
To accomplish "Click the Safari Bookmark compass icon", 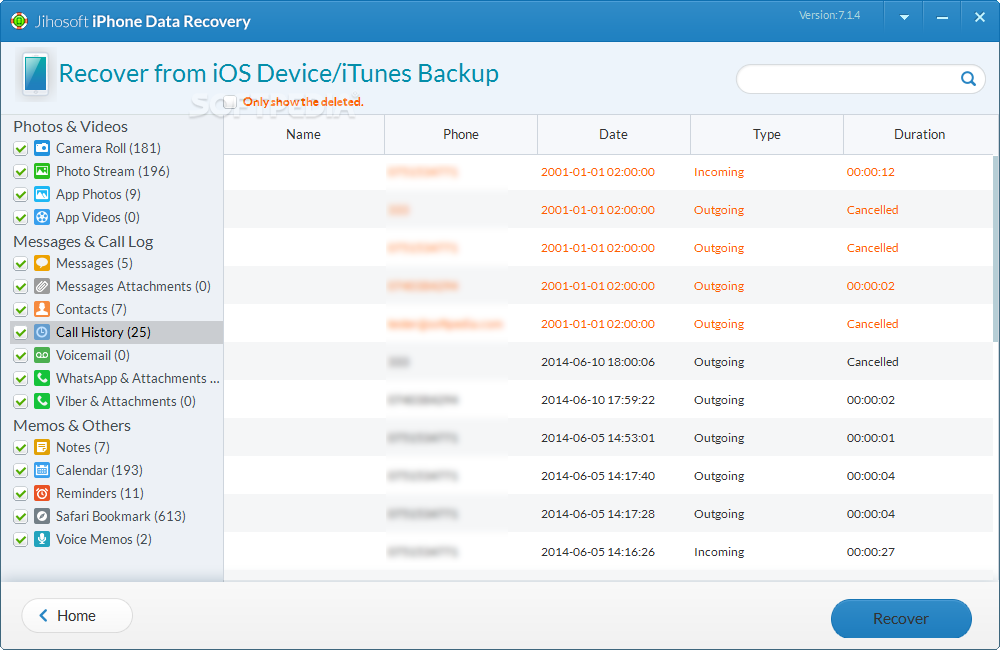I will coord(42,516).
